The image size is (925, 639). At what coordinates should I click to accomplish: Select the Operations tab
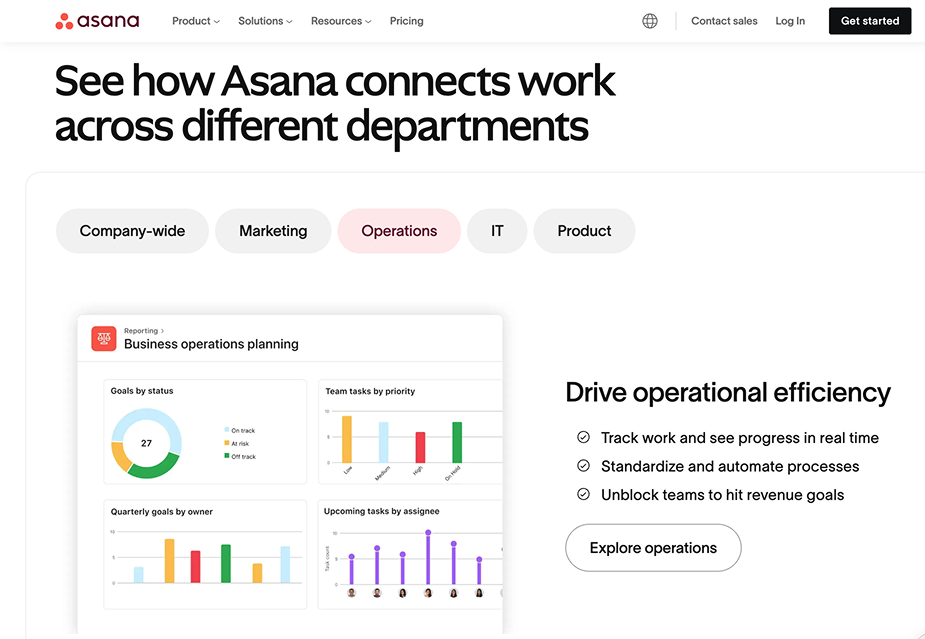[399, 231]
